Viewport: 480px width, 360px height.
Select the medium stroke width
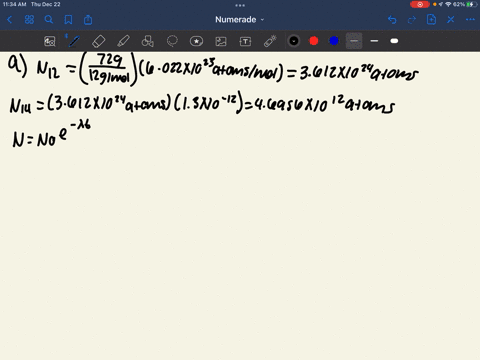pyautogui.click(x=374, y=41)
